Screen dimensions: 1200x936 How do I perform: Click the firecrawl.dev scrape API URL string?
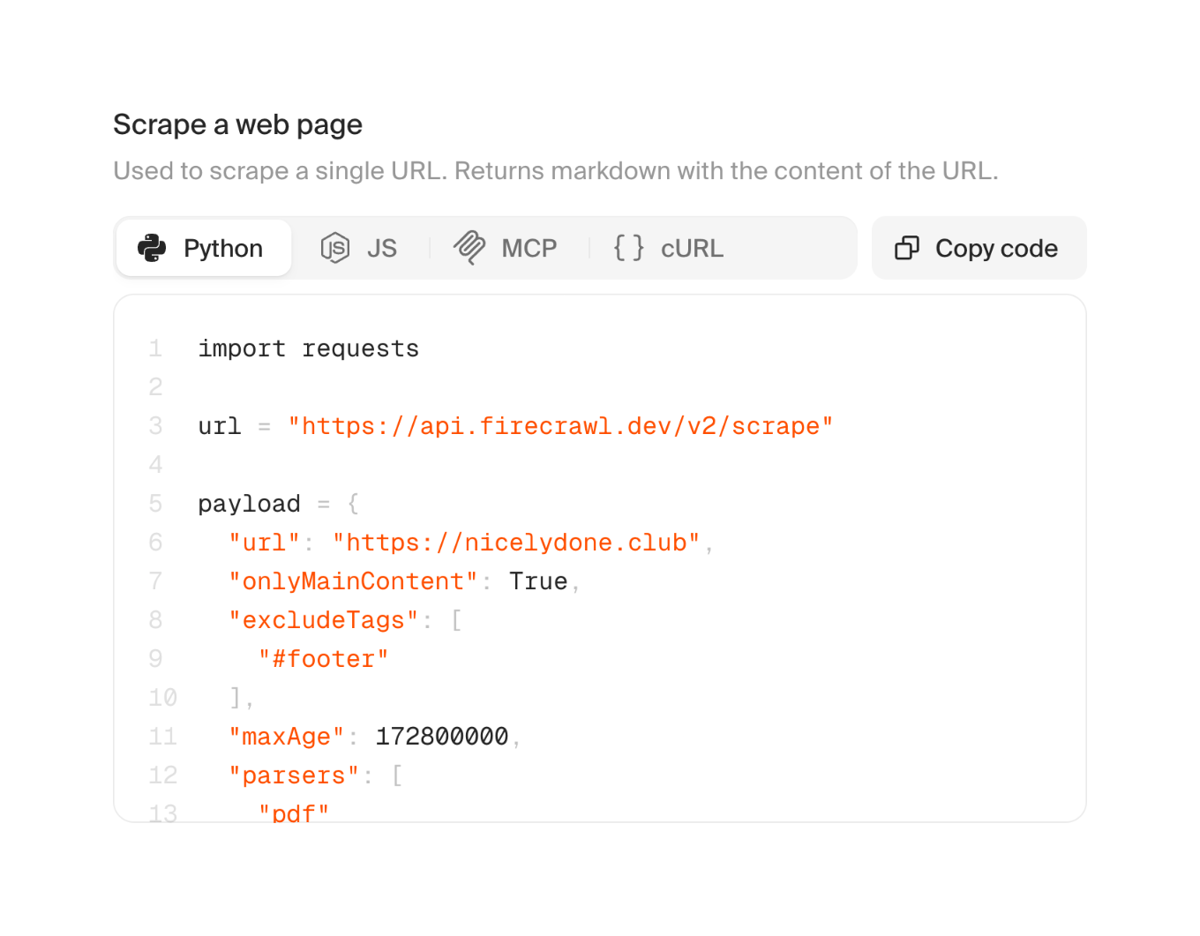(x=561, y=426)
